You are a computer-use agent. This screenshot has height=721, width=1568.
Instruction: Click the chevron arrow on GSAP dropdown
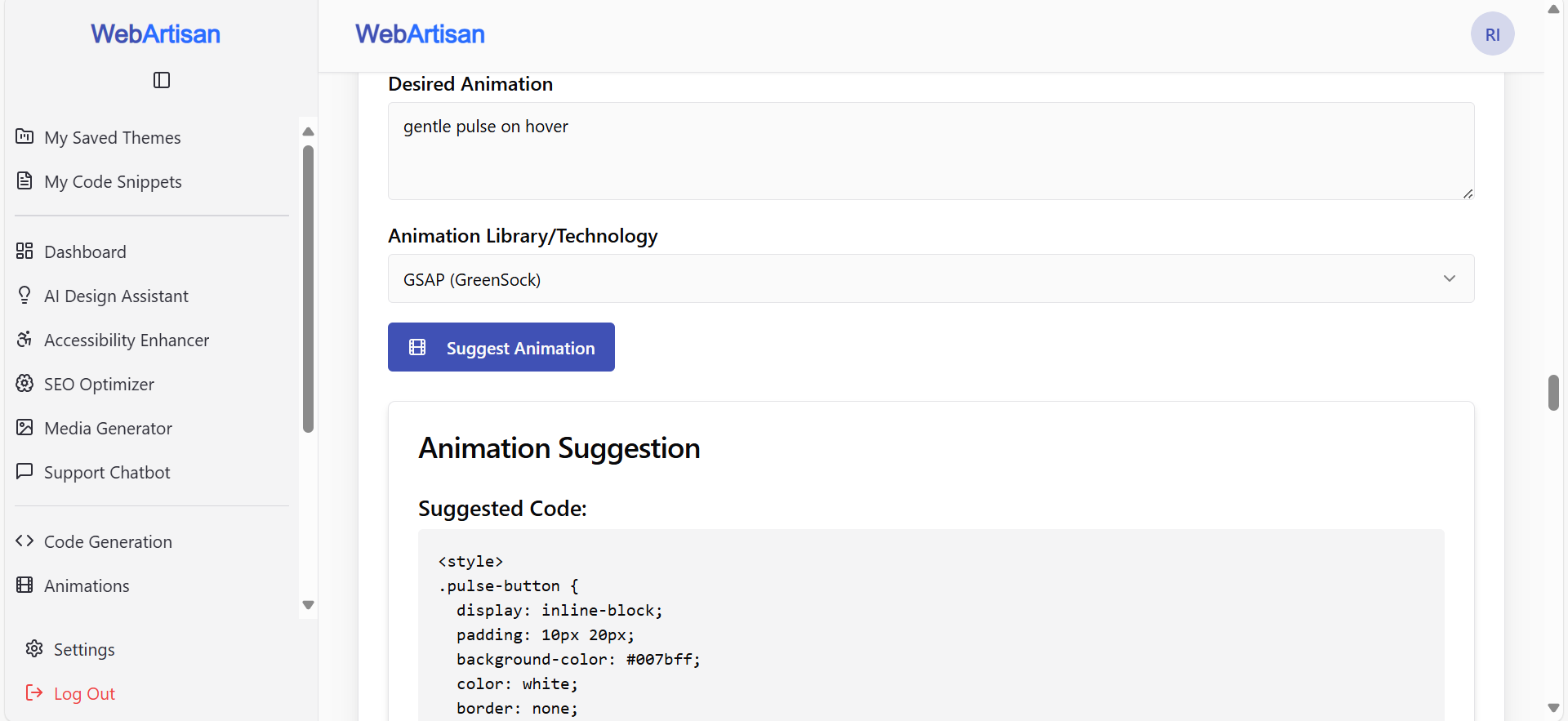click(x=1450, y=278)
